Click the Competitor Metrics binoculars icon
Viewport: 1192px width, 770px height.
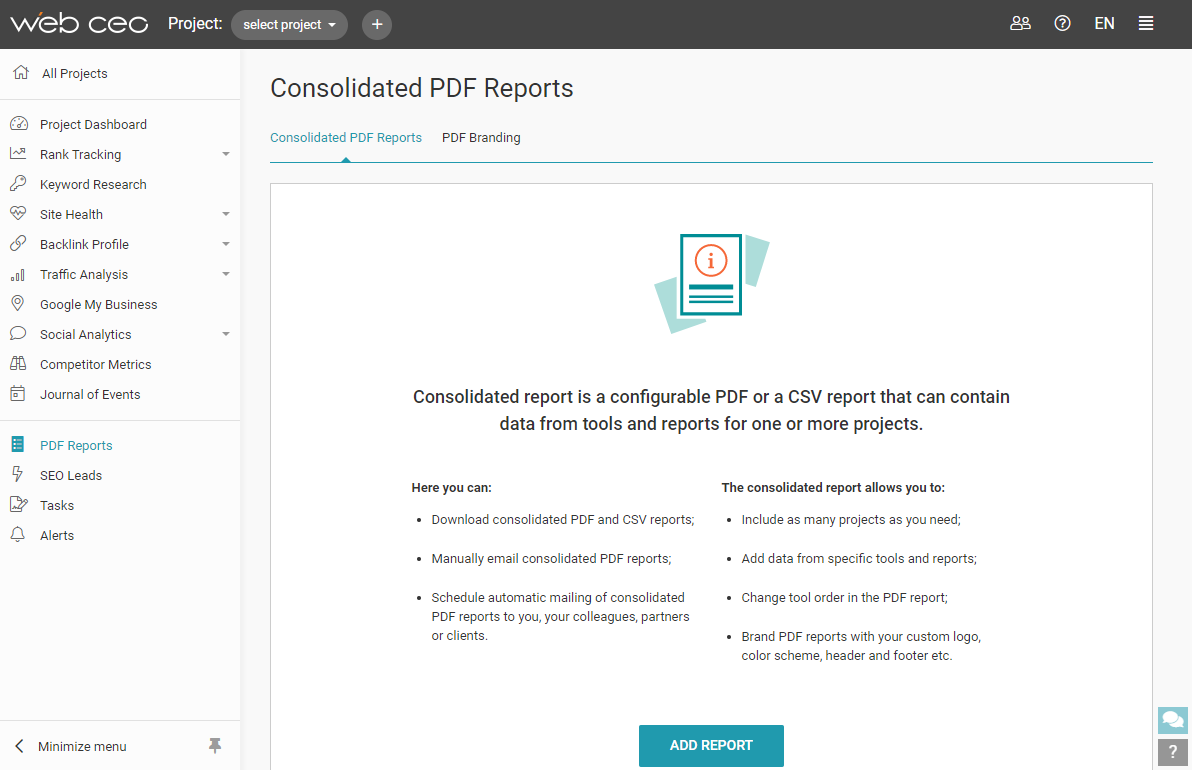18,363
